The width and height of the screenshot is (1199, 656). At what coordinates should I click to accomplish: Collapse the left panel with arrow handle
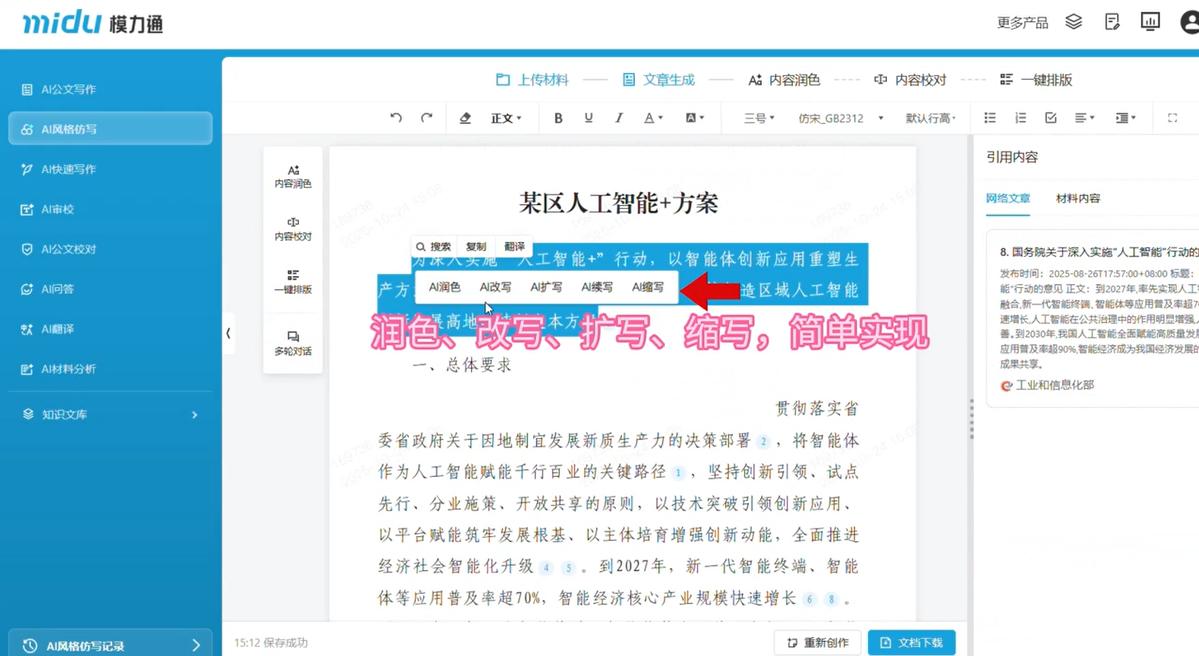(228, 333)
